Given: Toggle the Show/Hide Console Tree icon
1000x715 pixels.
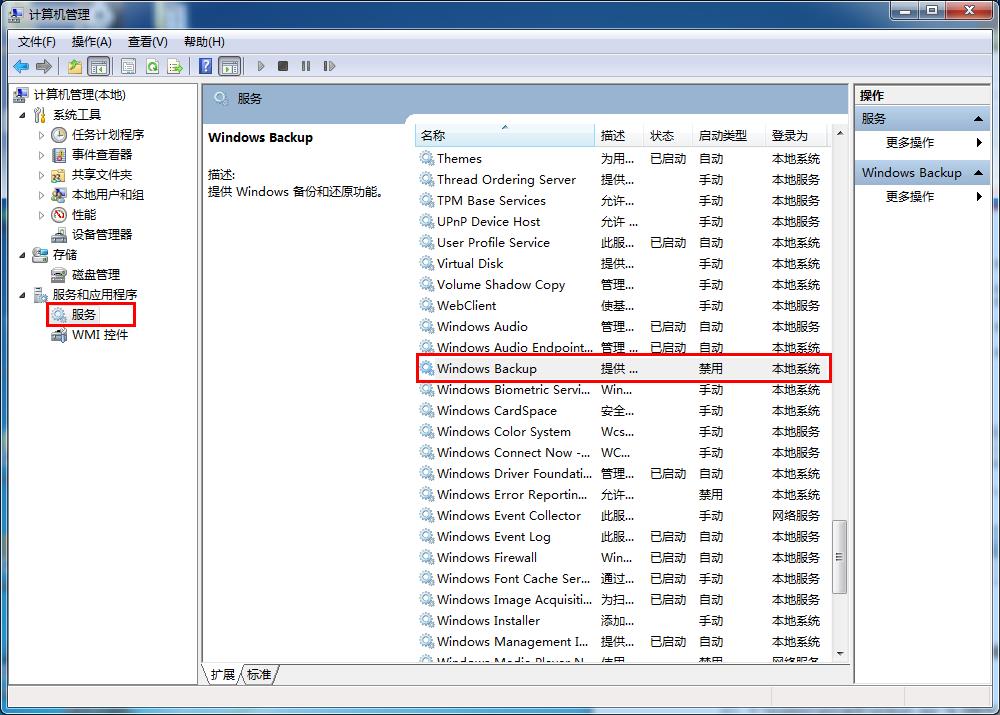Looking at the screenshot, I should (x=98, y=66).
